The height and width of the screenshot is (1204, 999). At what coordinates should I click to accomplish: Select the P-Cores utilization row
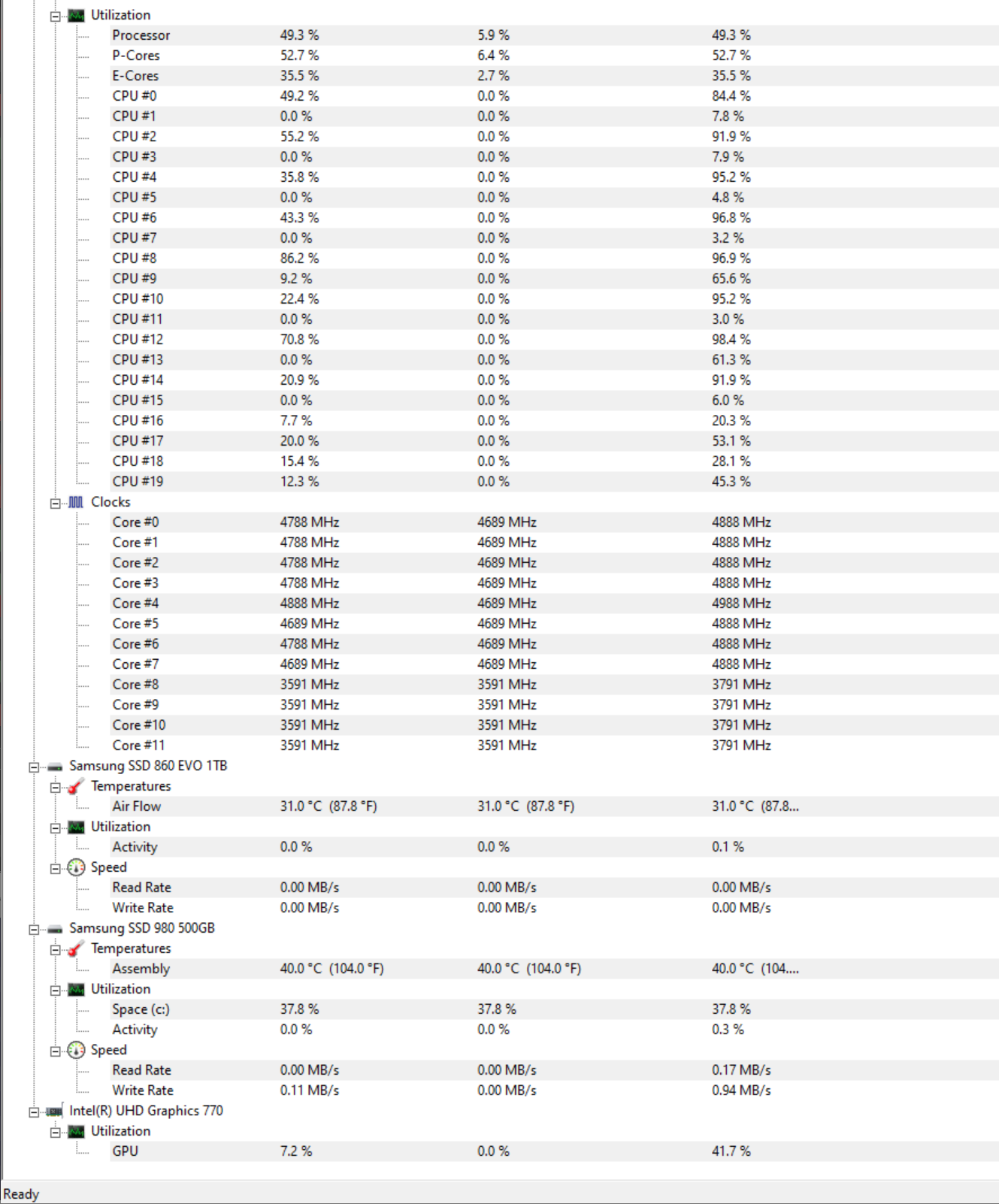(554, 56)
